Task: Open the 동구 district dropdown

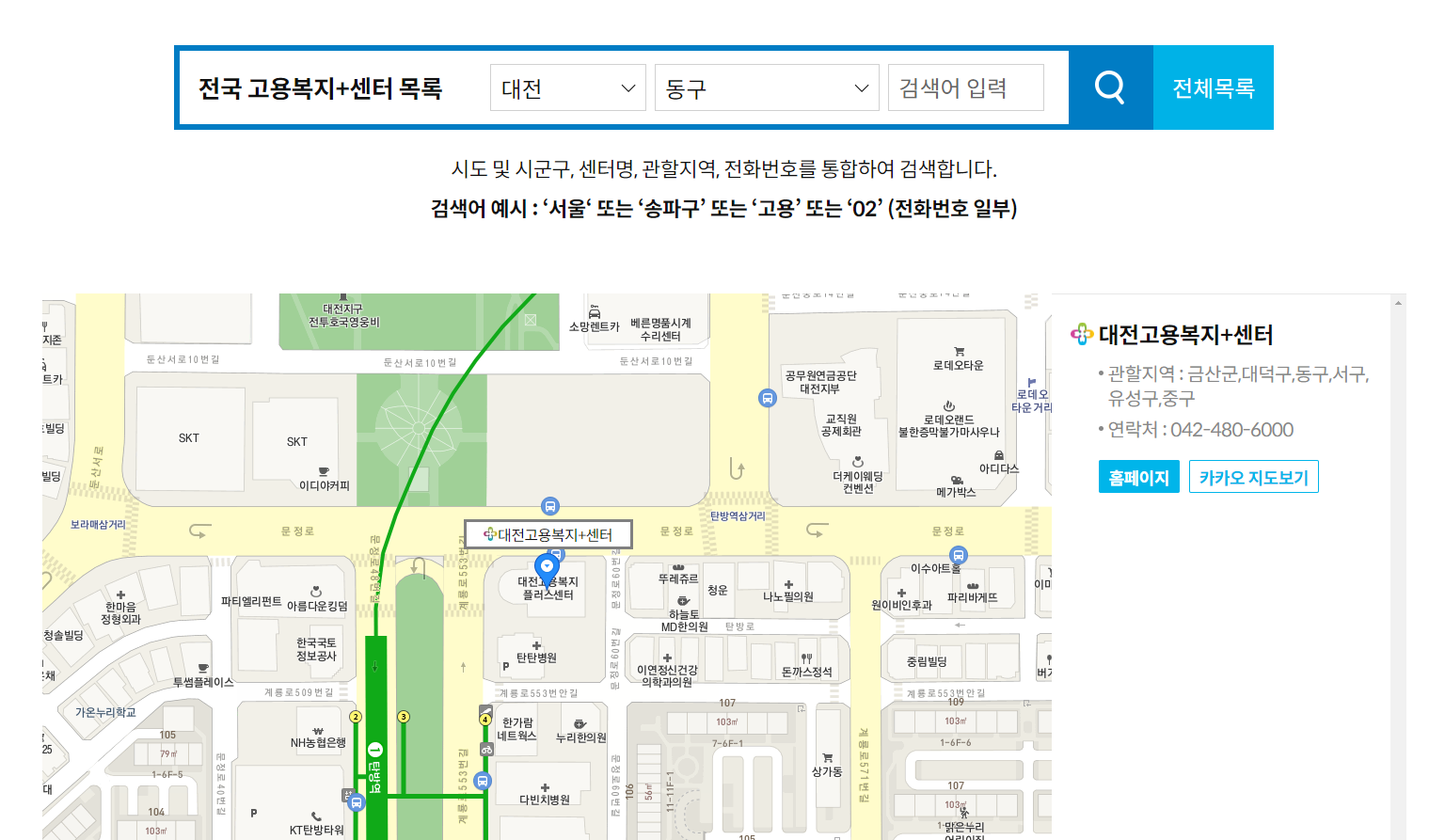Action: click(767, 87)
